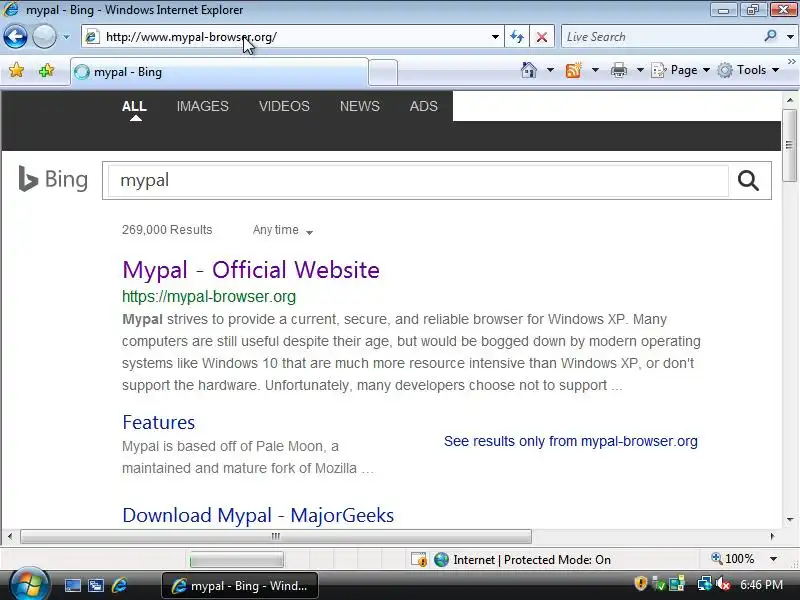This screenshot has width=800, height=600.
Task: Click mypal - Bing taskbar button
Action: click(x=240, y=586)
